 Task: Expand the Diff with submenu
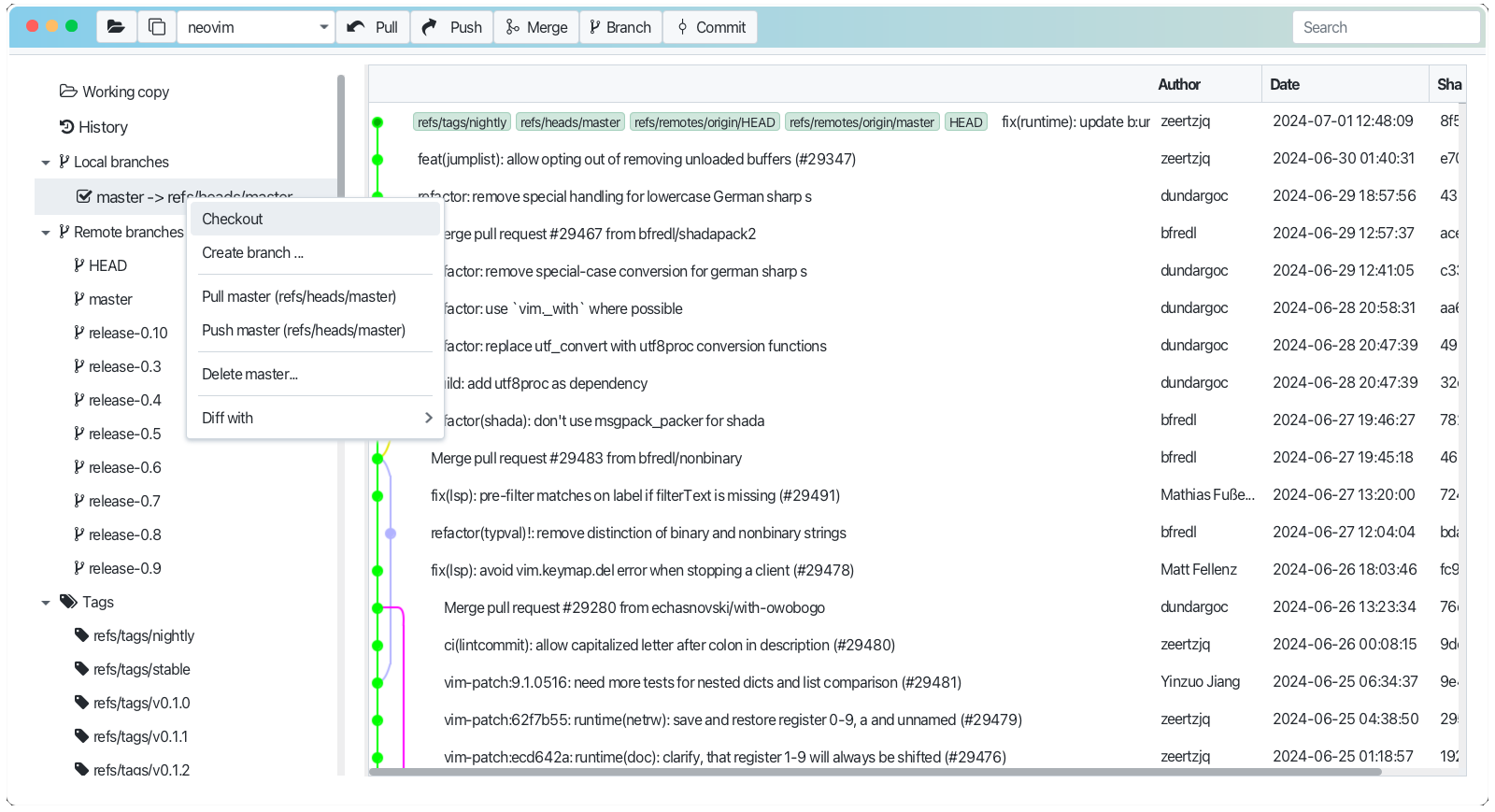[x=315, y=418]
